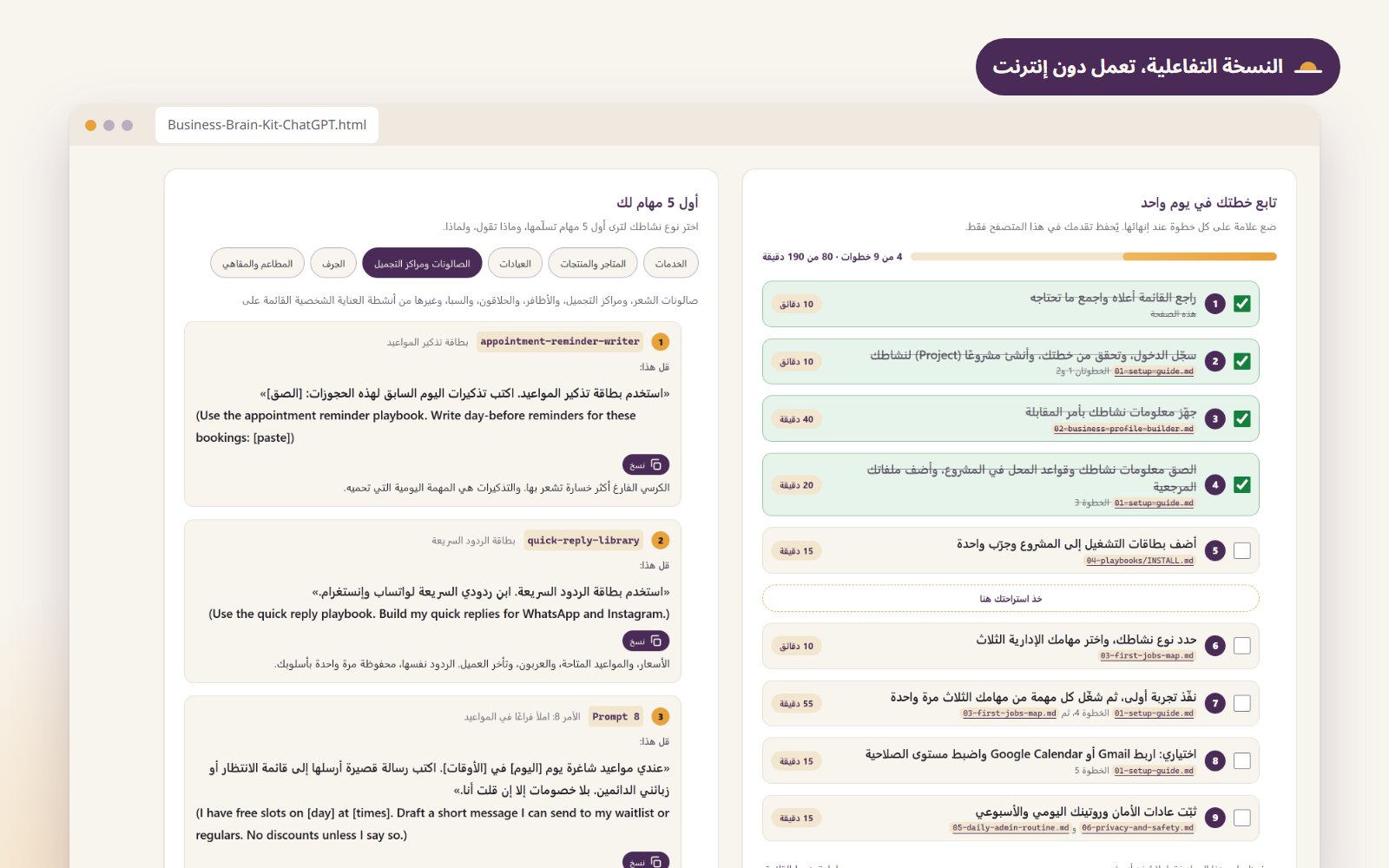Open 05-daily-admin-routine.md link in step 9
The width and height of the screenshot is (1389, 868).
[1010, 828]
